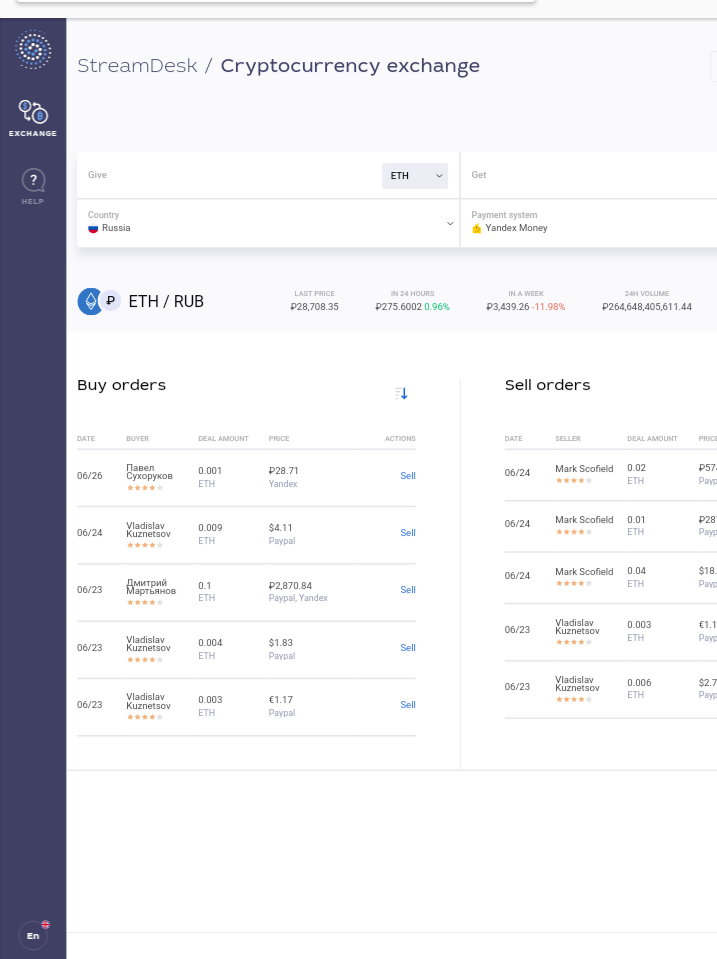Screen dimensions: 717x959
Task: Click Mark Scofield 0.02 ETH seller
Action: pyautogui.click(x=584, y=468)
